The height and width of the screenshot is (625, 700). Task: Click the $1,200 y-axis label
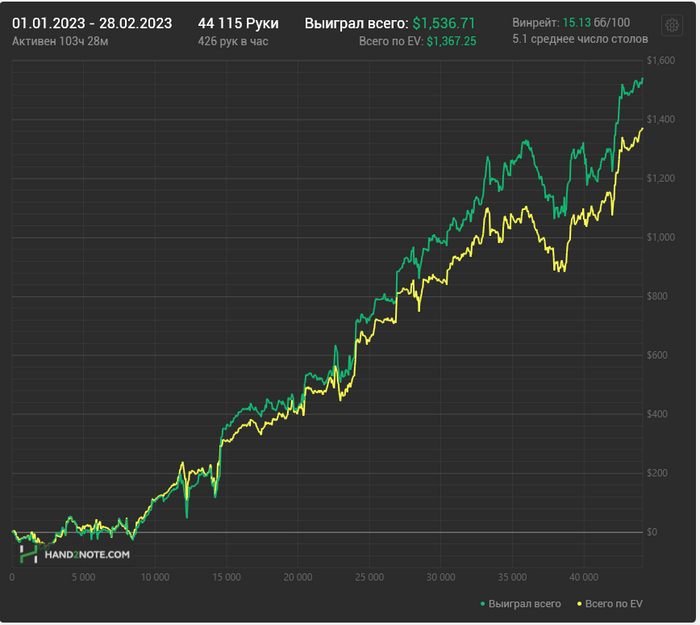pyautogui.click(x=661, y=178)
